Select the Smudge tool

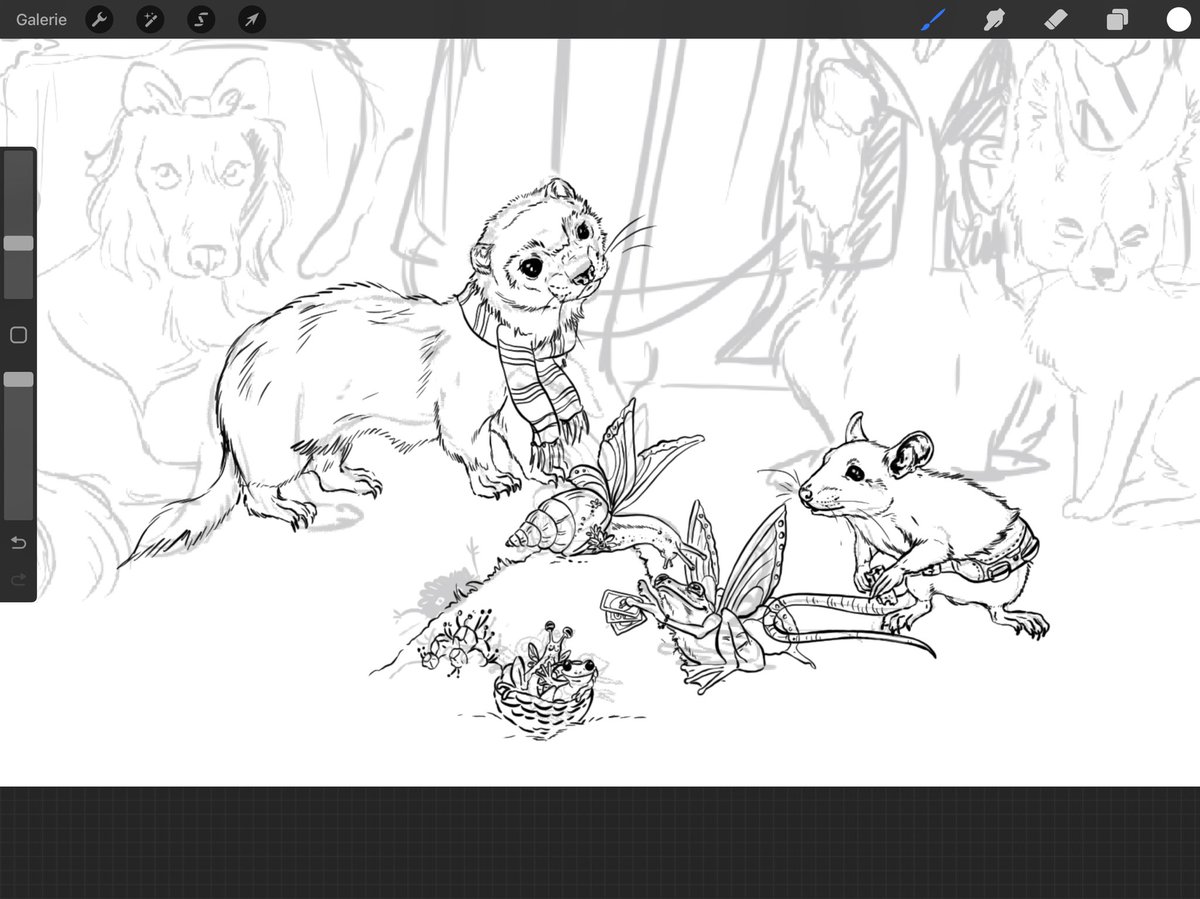994,19
